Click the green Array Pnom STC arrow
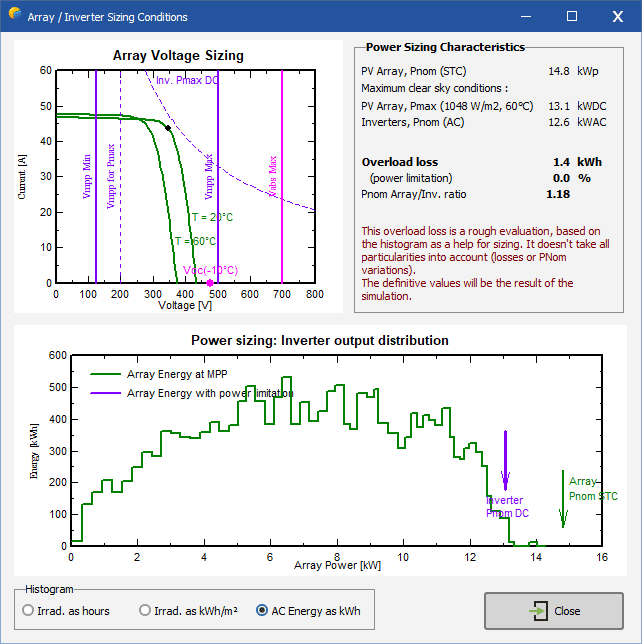642x644 pixels. click(x=563, y=500)
